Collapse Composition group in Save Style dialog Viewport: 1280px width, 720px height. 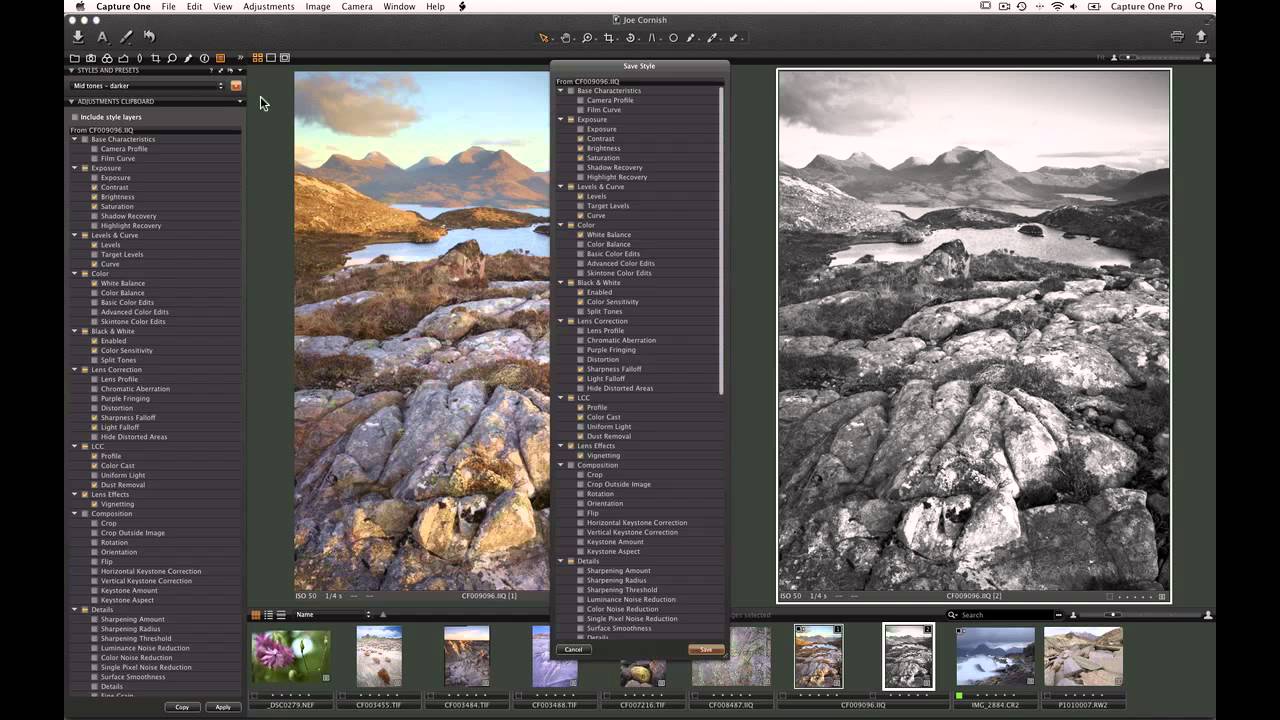[561, 465]
